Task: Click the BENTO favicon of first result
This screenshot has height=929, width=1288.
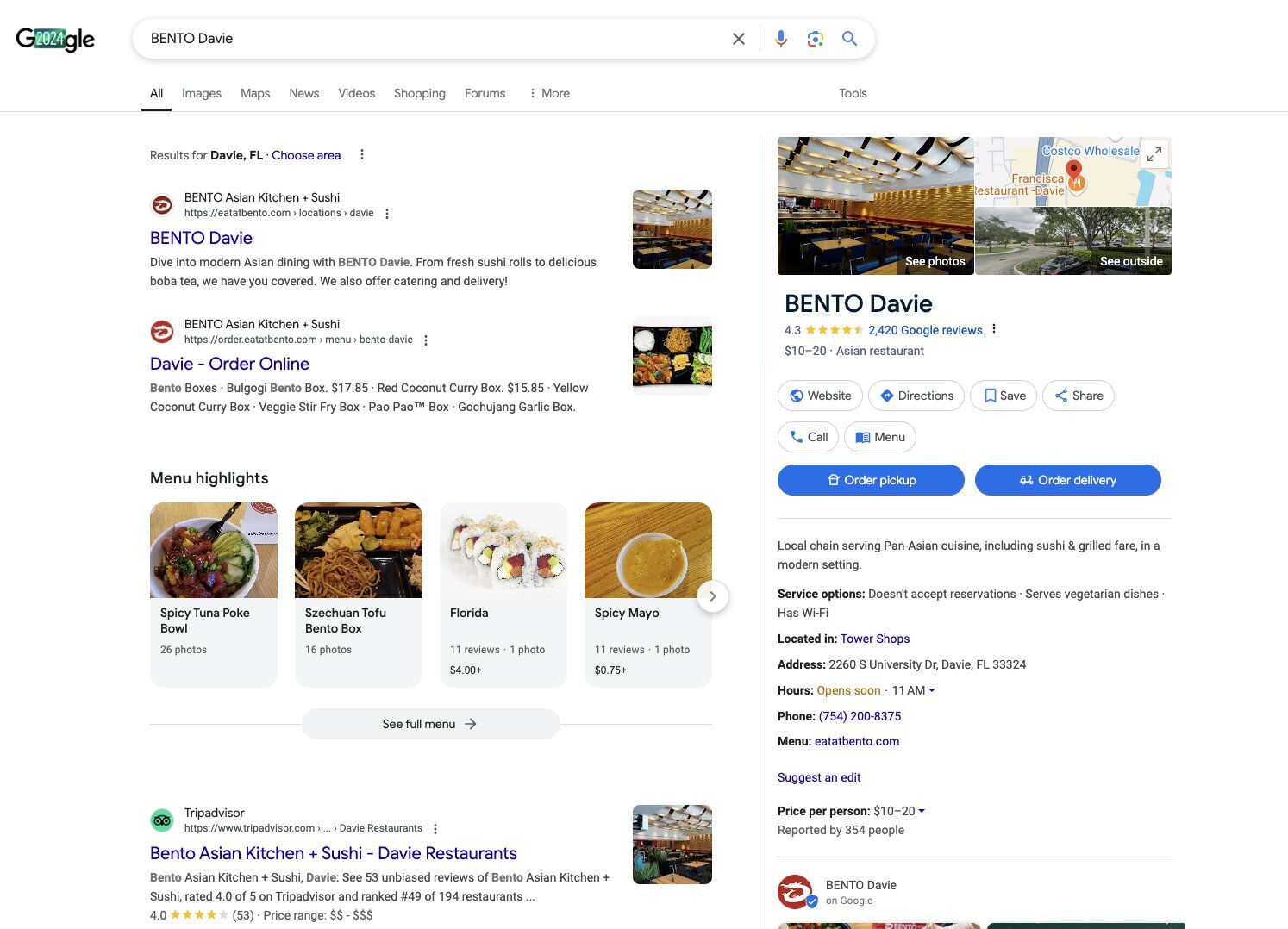Action: pyautogui.click(x=162, y=205)
